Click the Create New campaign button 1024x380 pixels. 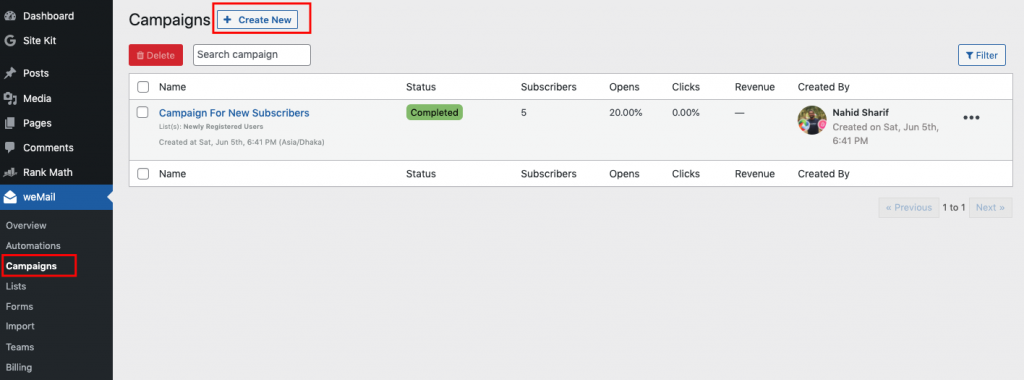pos(257,20)
